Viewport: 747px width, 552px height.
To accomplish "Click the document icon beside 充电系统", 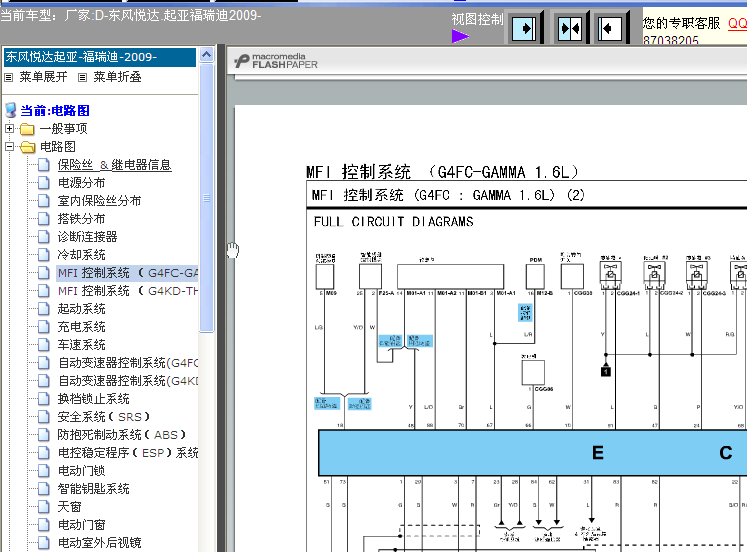I will (44, 327).
